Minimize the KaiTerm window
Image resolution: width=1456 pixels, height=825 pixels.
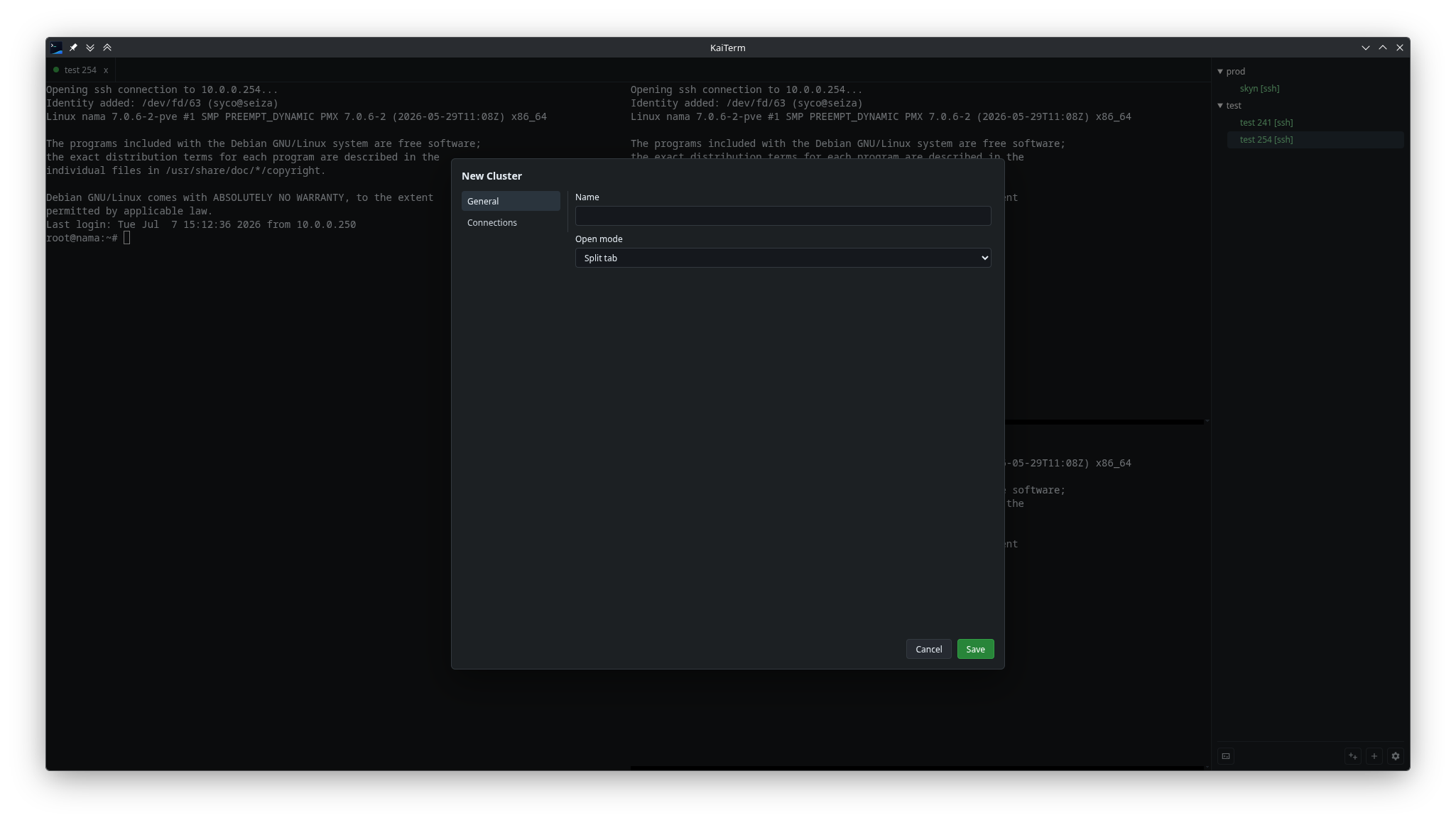point(1365,48)
